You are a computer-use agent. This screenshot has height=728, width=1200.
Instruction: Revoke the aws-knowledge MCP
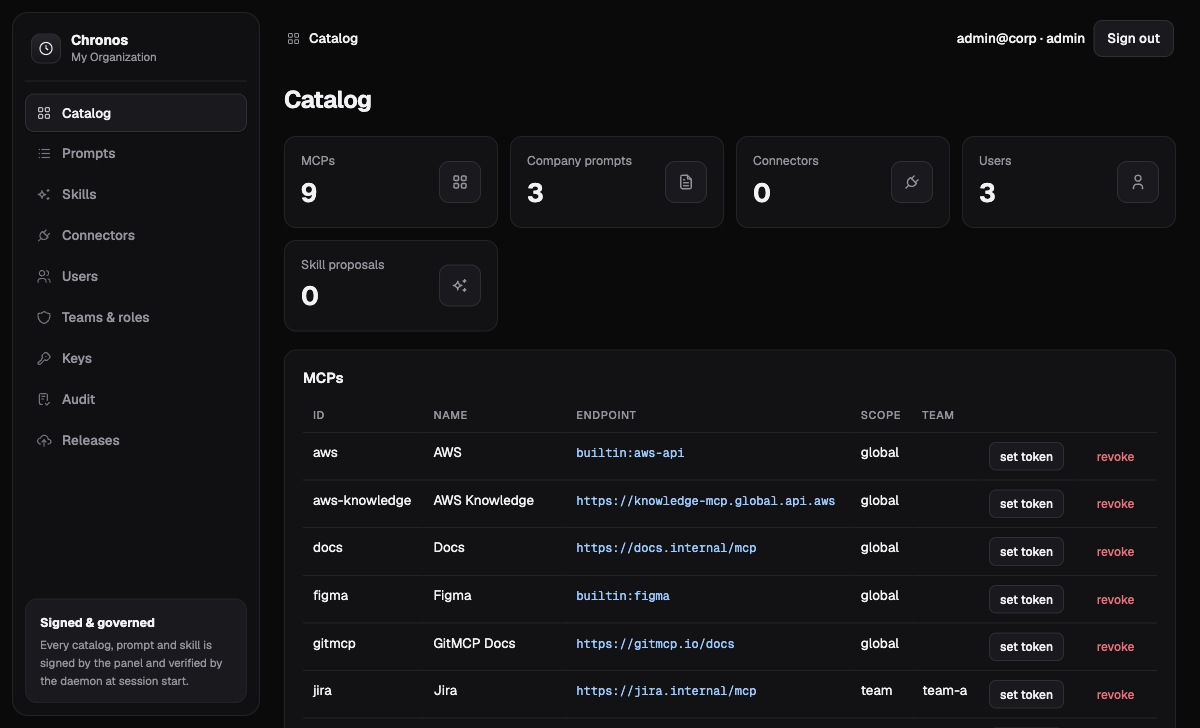(1115, 504)
